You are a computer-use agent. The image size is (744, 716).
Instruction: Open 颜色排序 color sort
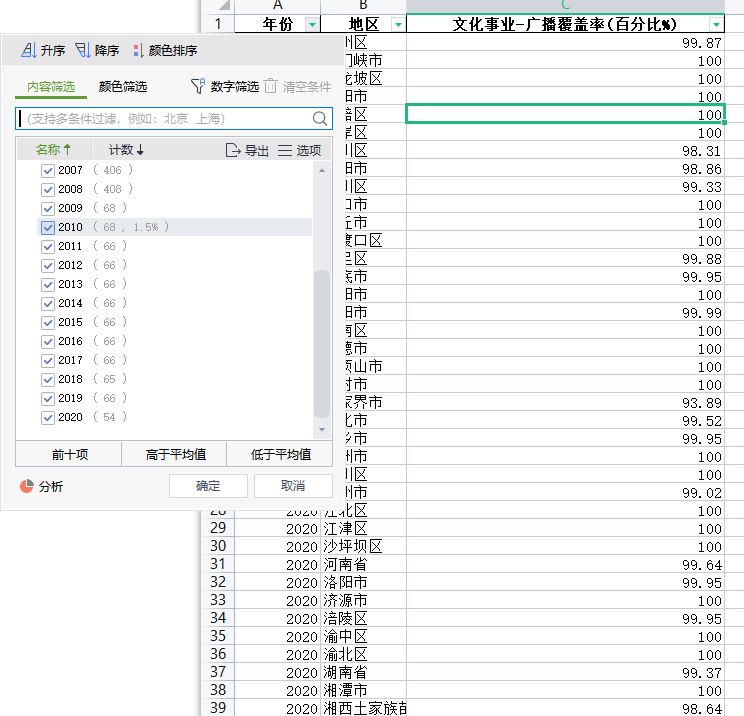166,50
